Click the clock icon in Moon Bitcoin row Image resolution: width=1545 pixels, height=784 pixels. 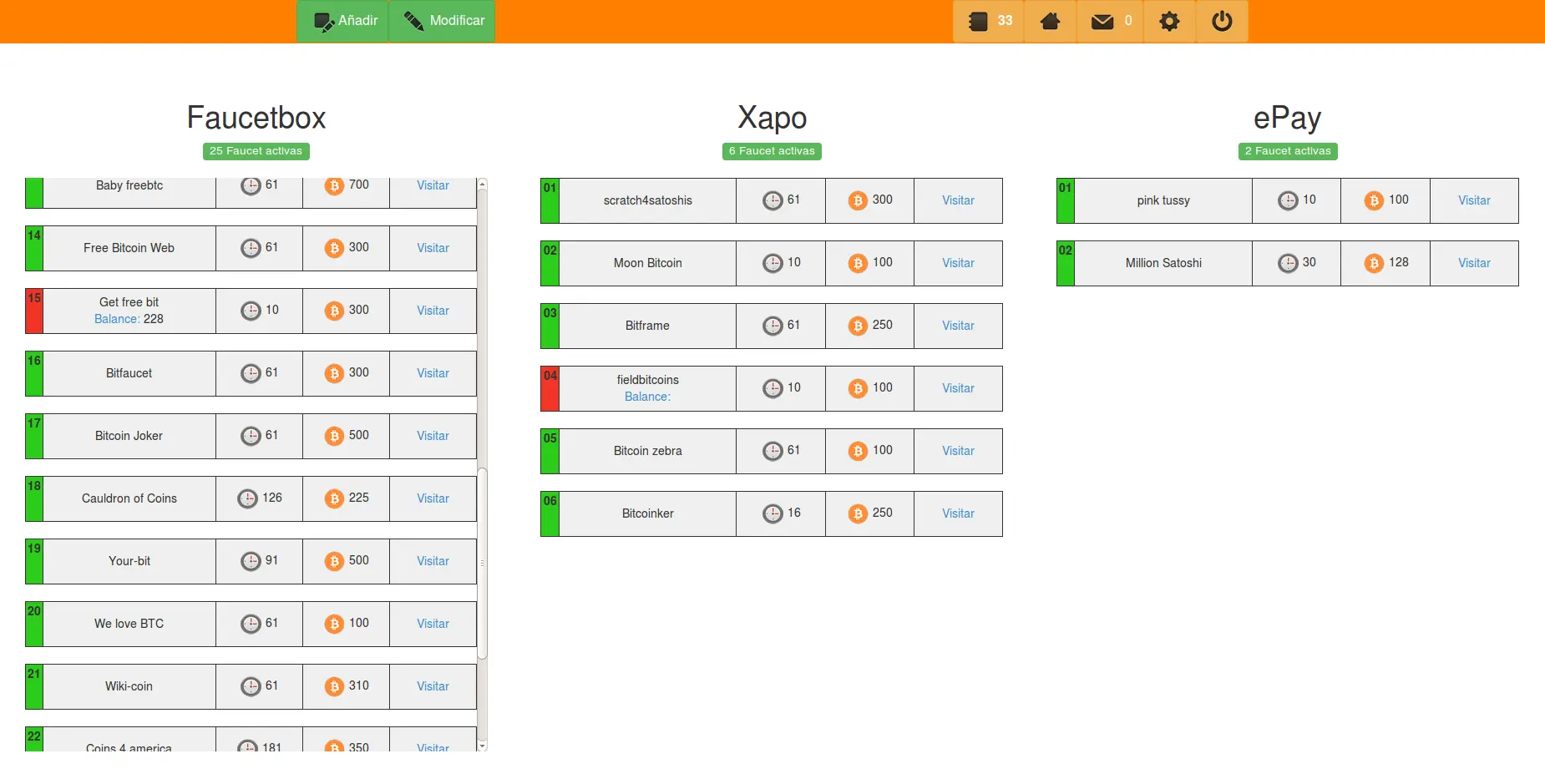772,263
